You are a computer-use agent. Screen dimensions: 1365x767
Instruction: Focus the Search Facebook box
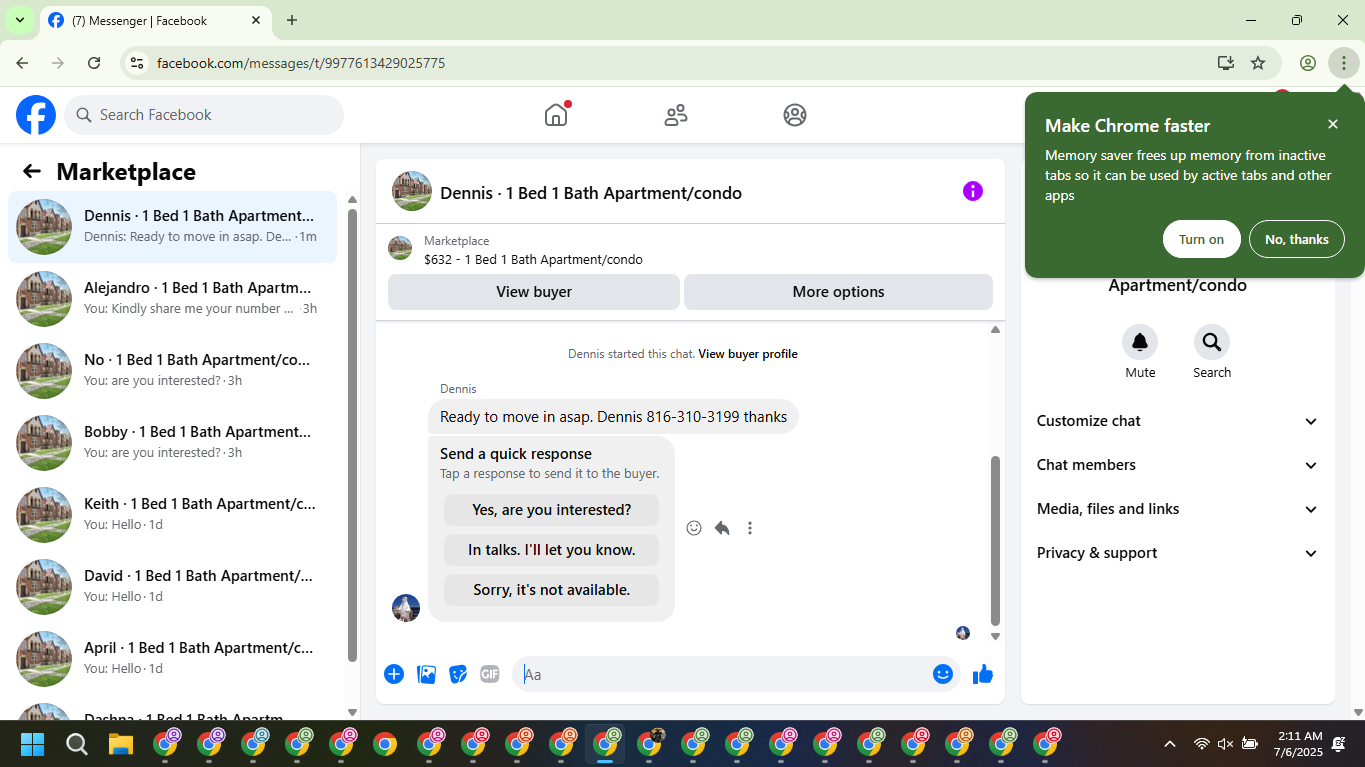(204, 115)
